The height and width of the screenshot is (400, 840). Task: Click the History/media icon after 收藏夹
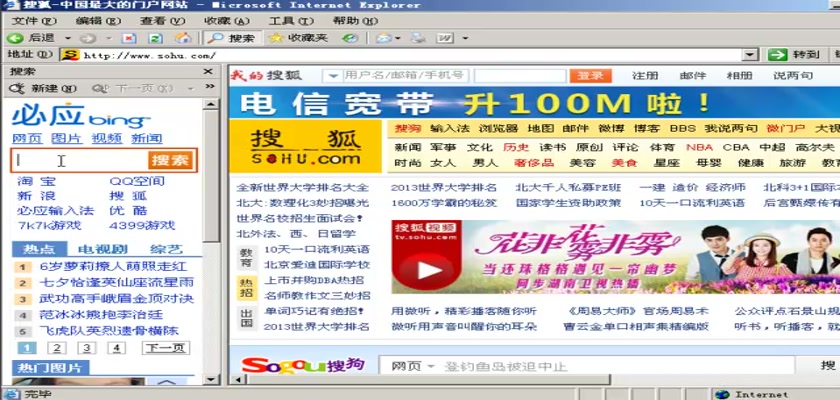click(x=350, y=38)
